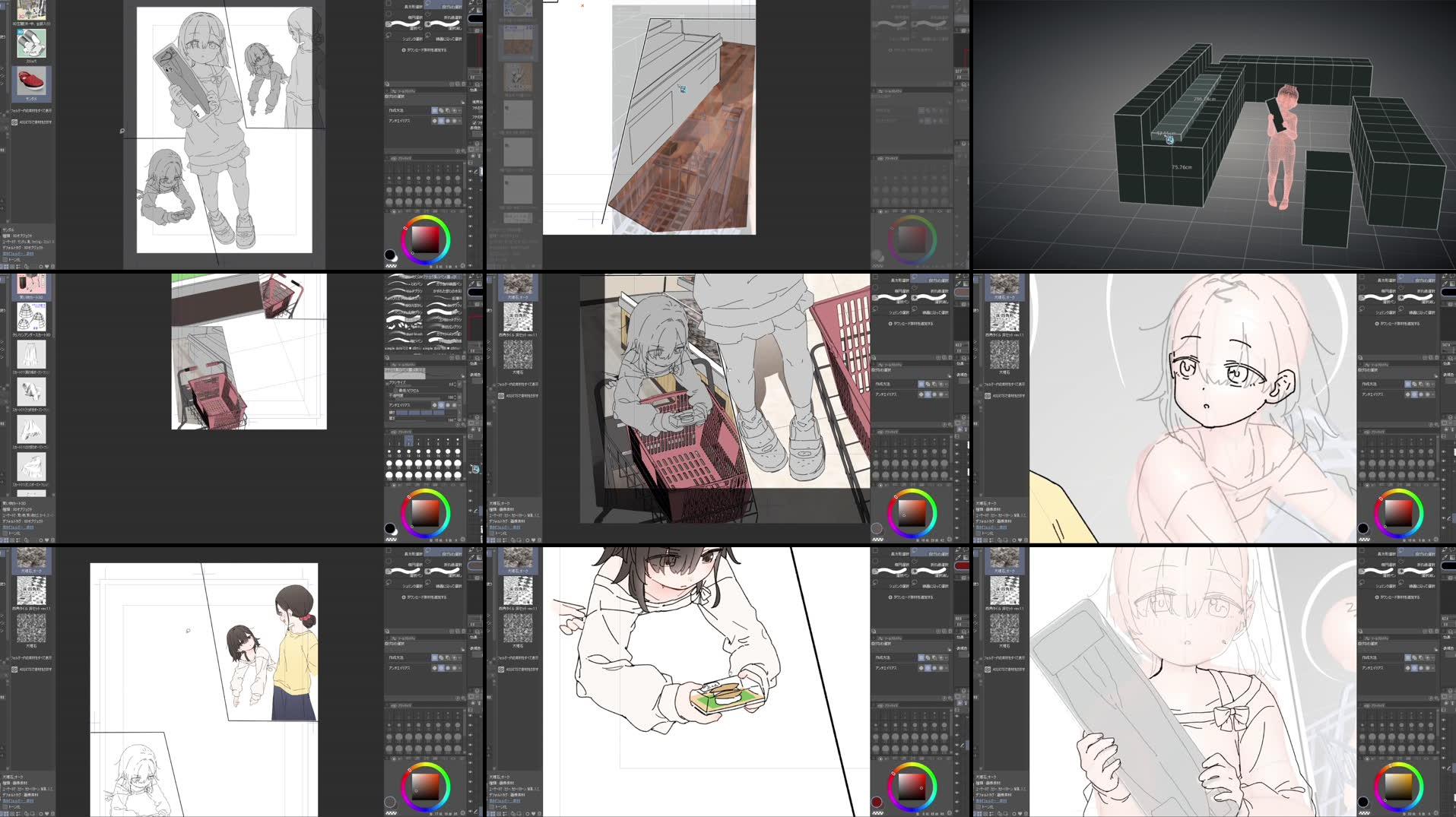The height and width of the screenshot is (817, 1456).
Task: Choose the crinoline underskirt 3D material thumbnail
Action: pos(31,316)
